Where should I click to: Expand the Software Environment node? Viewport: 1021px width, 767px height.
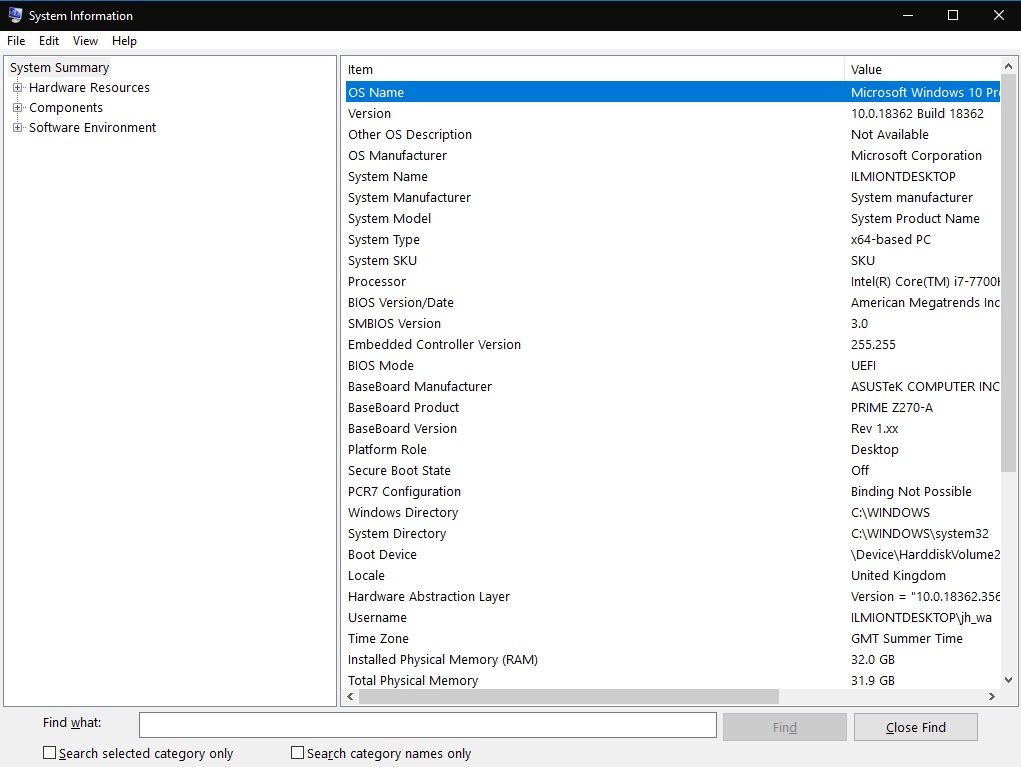click(x=18, y=128)
